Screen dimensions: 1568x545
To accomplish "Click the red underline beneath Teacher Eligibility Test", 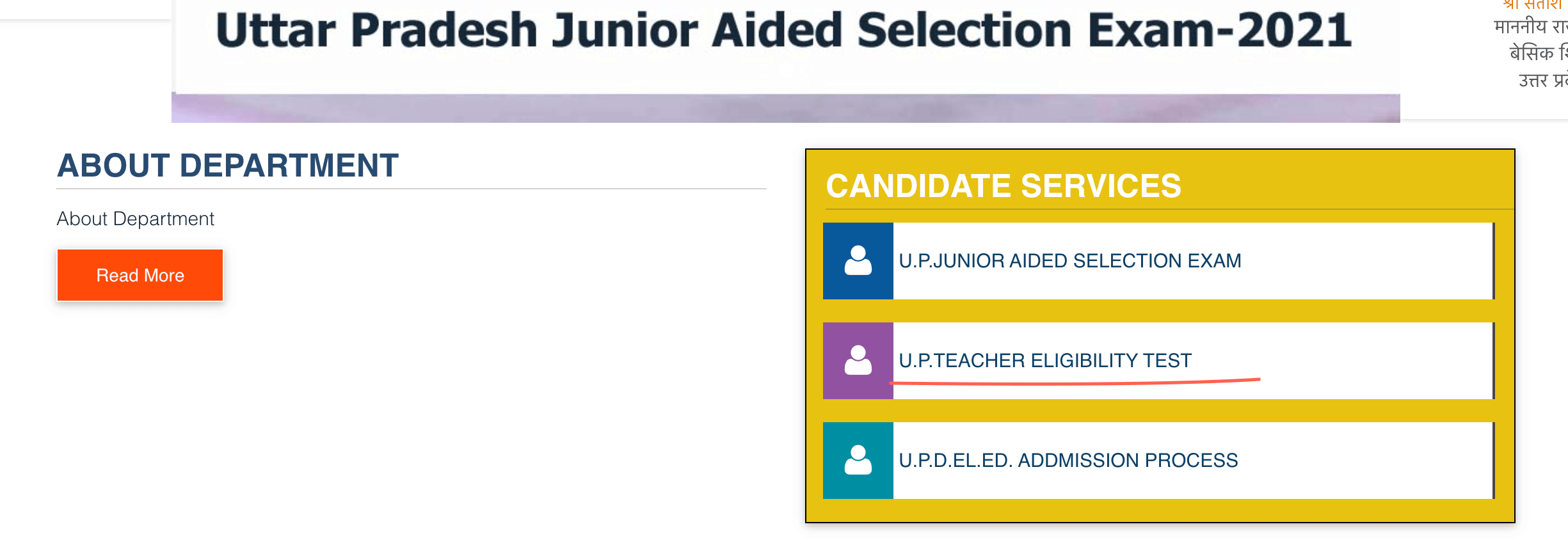I will point(1075,383).
